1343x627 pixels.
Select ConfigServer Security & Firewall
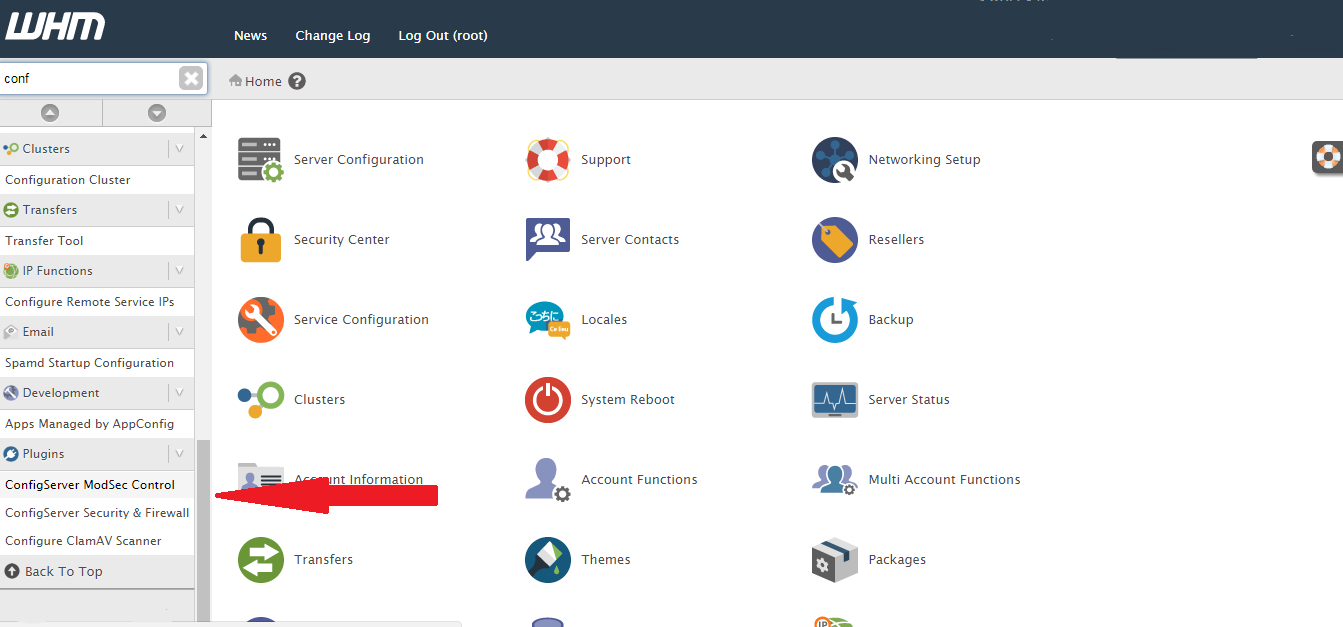97,513
